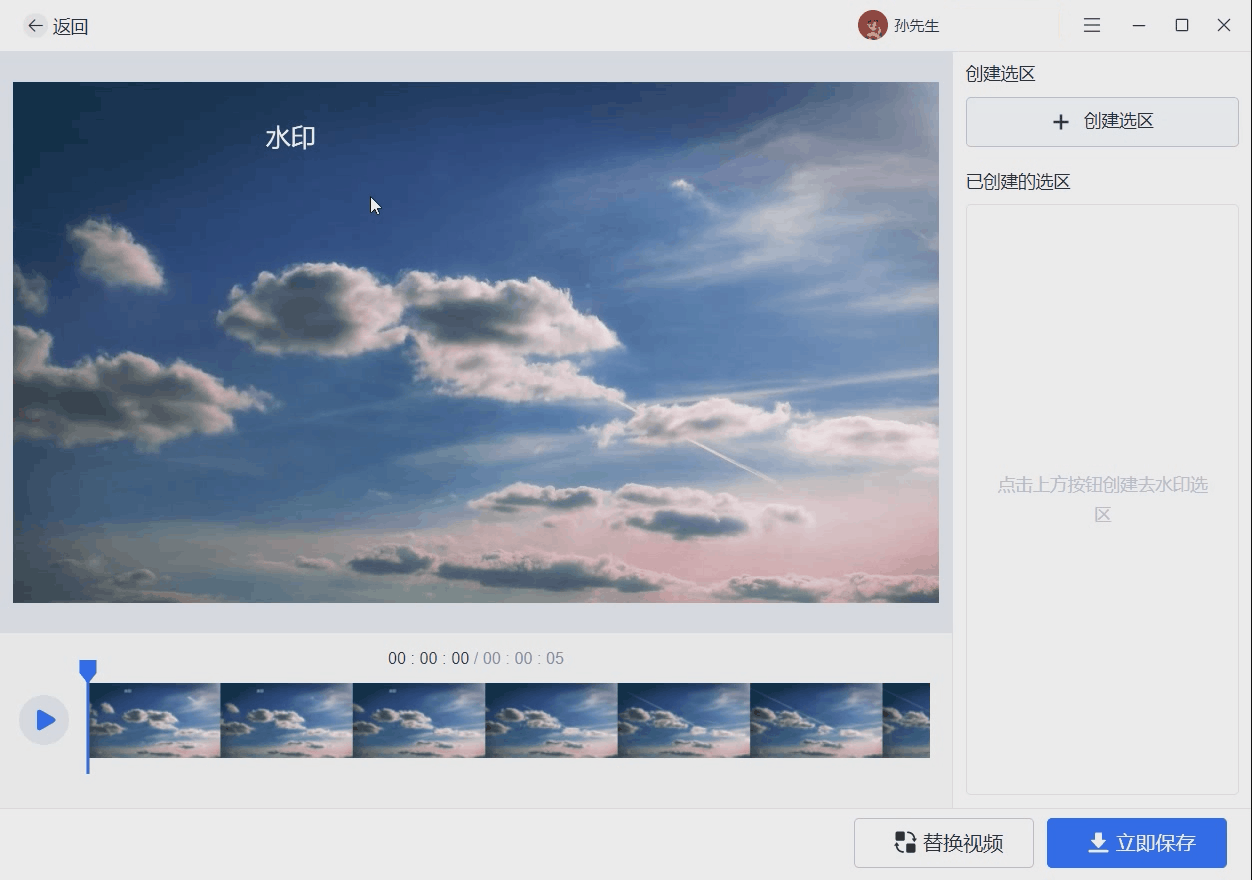Select the fifth timeline thumbnail frame
1252x880 pixels.
click(684, 720)
